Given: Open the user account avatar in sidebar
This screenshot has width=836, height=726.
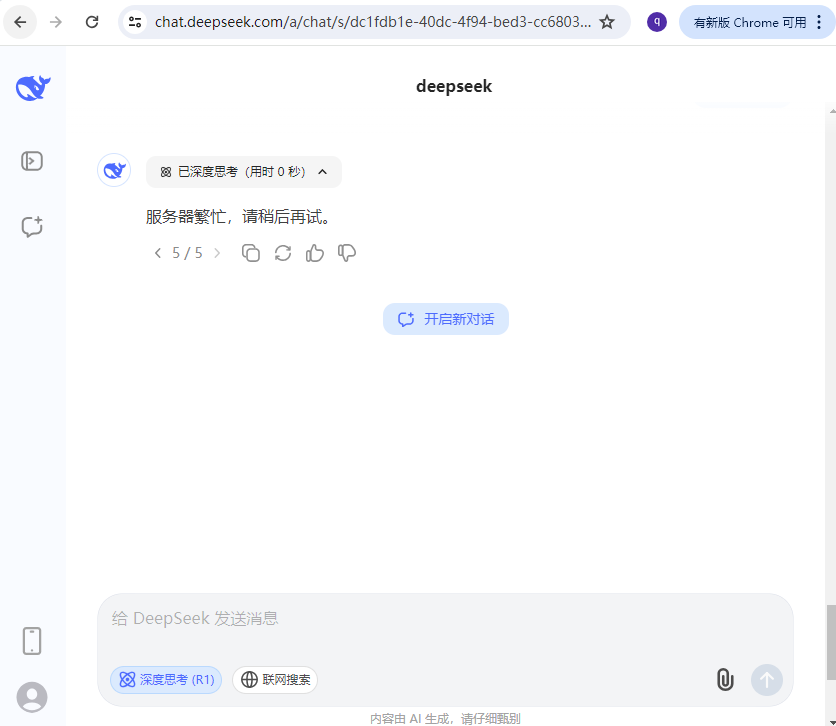Looking at the screenshot, I should [32, 697].
